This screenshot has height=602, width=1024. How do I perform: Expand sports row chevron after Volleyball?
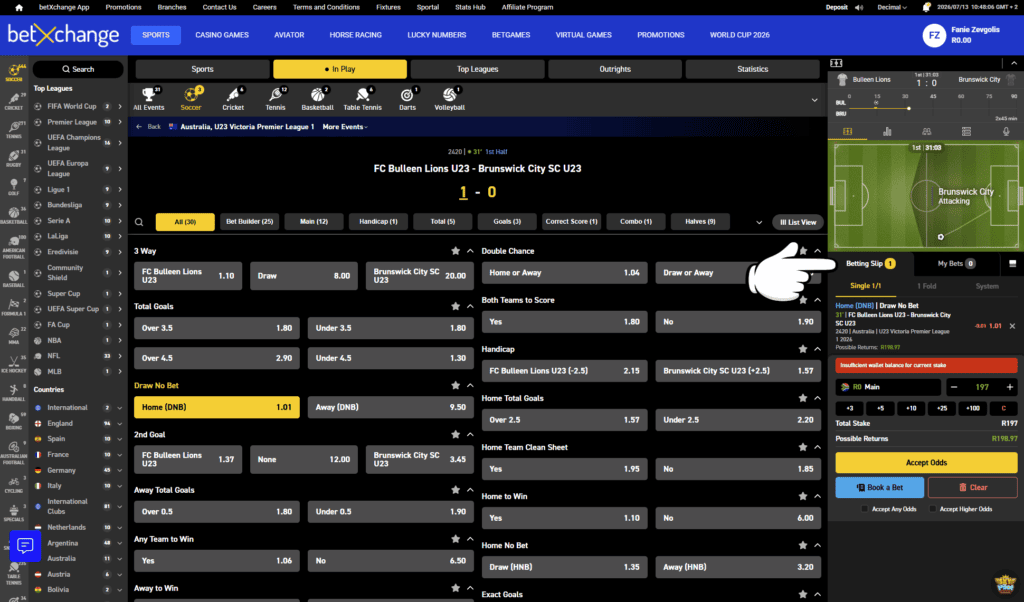814,100
